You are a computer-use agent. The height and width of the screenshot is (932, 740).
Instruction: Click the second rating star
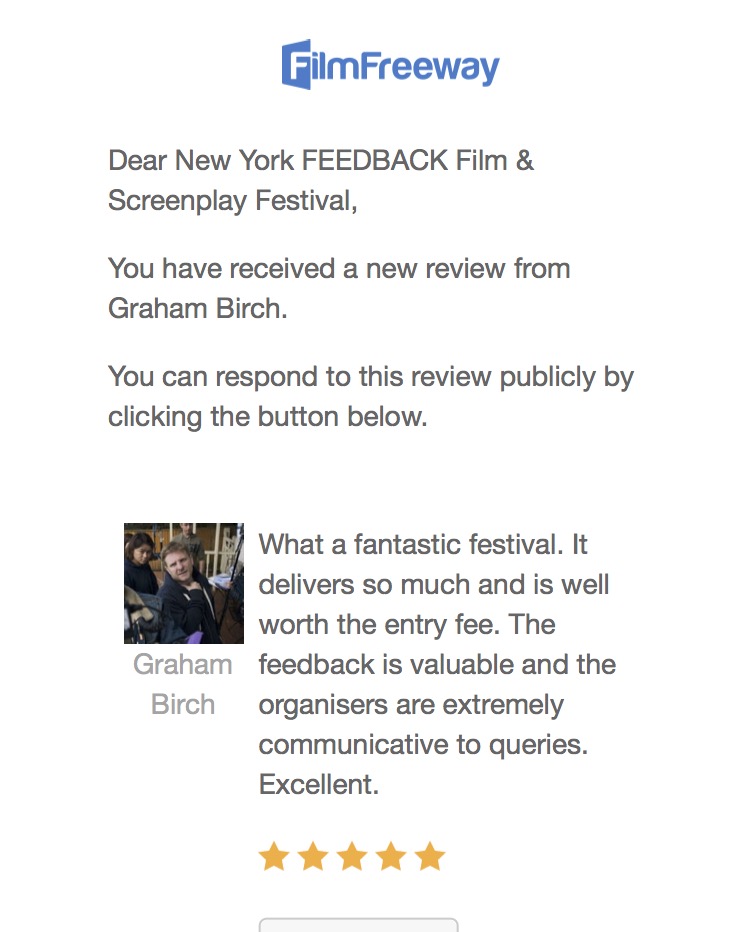(x=313, y=856)
